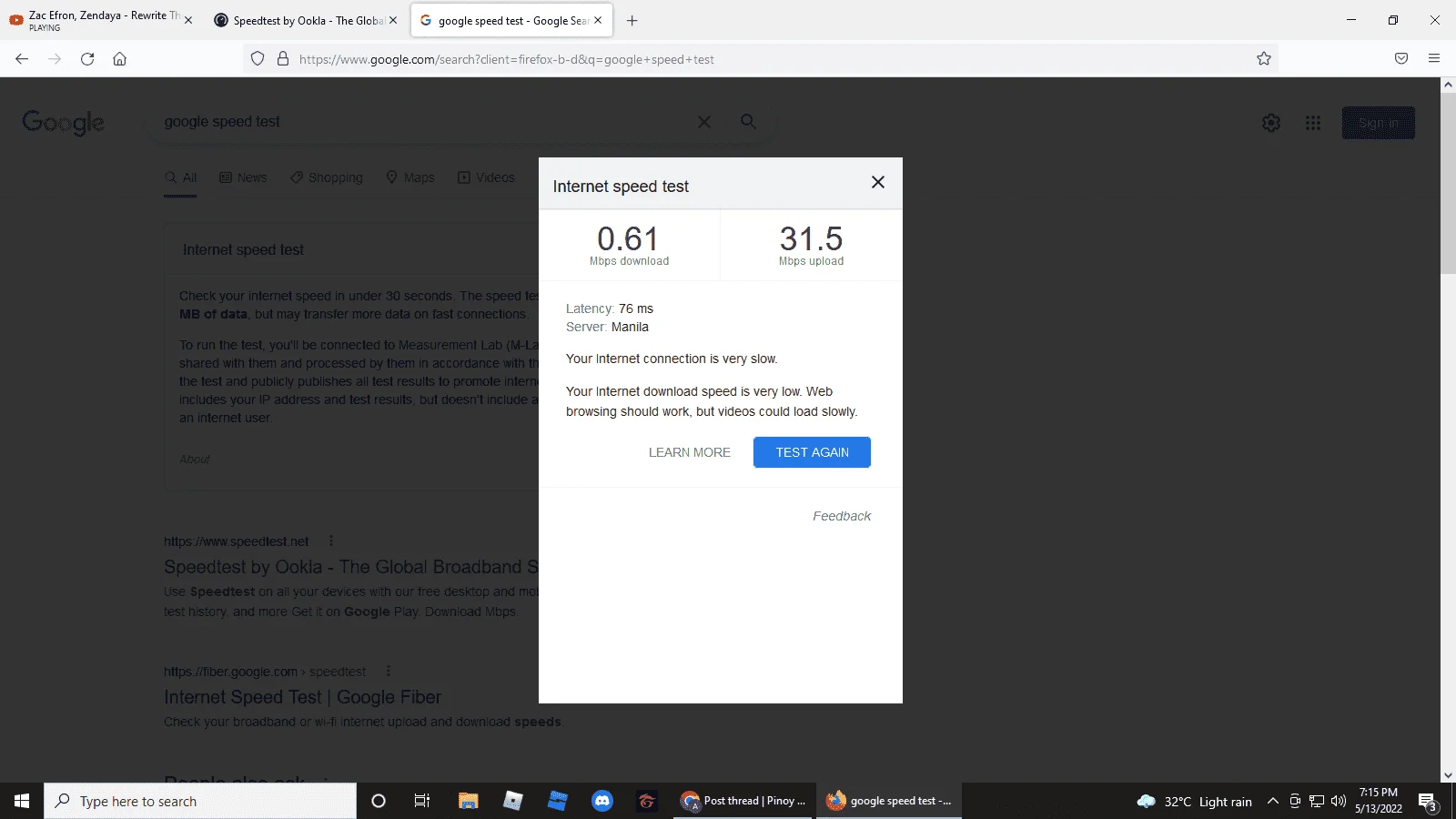The width and height of the screenshot is (1456, 819).
Task: Open Google quick settings gear
Action: click(1271, 123)
